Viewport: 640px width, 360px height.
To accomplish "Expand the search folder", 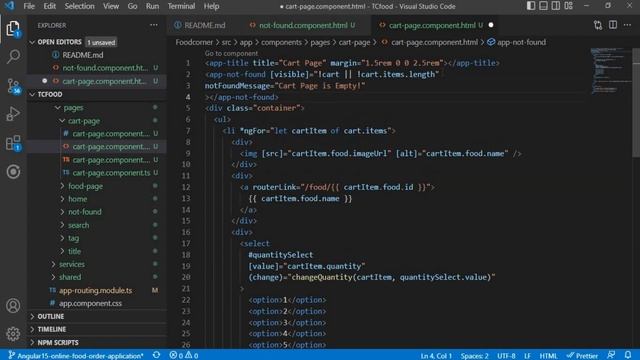I will click(x=62, y=225).
